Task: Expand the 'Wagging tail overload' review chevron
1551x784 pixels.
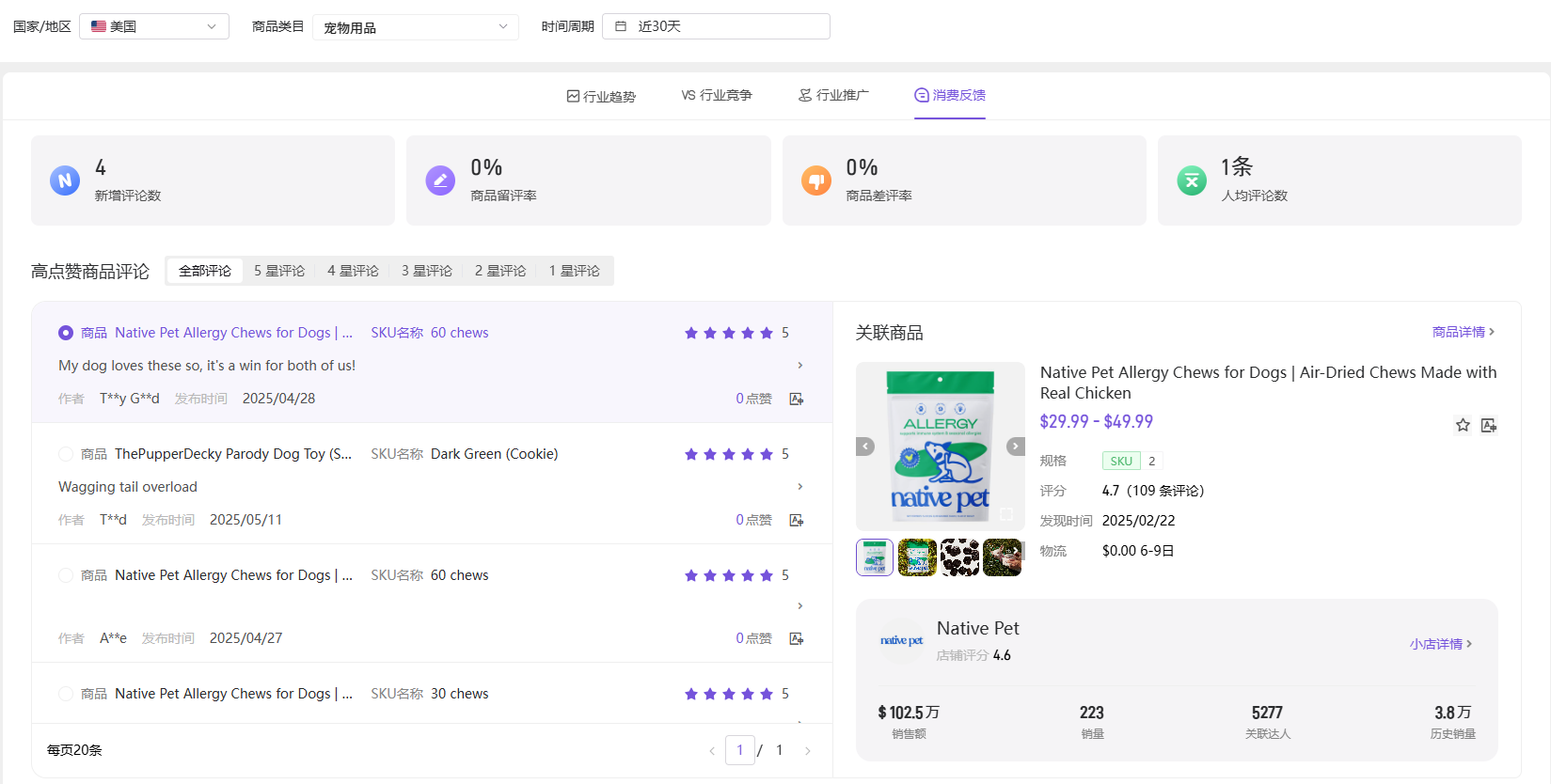Action: pyautogui.click(x=800, y=487)
